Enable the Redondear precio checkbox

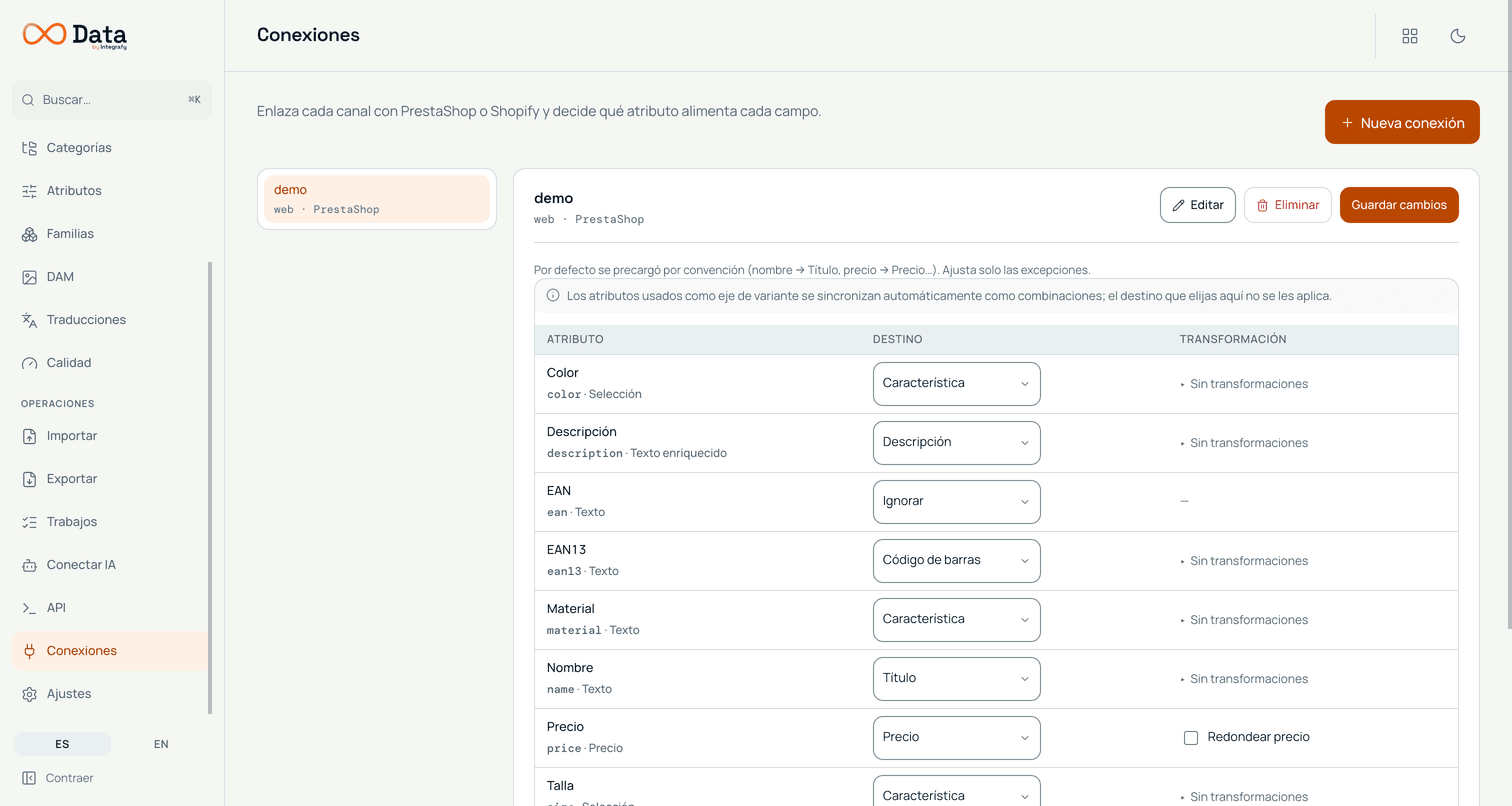click(x=1191, y=737)
